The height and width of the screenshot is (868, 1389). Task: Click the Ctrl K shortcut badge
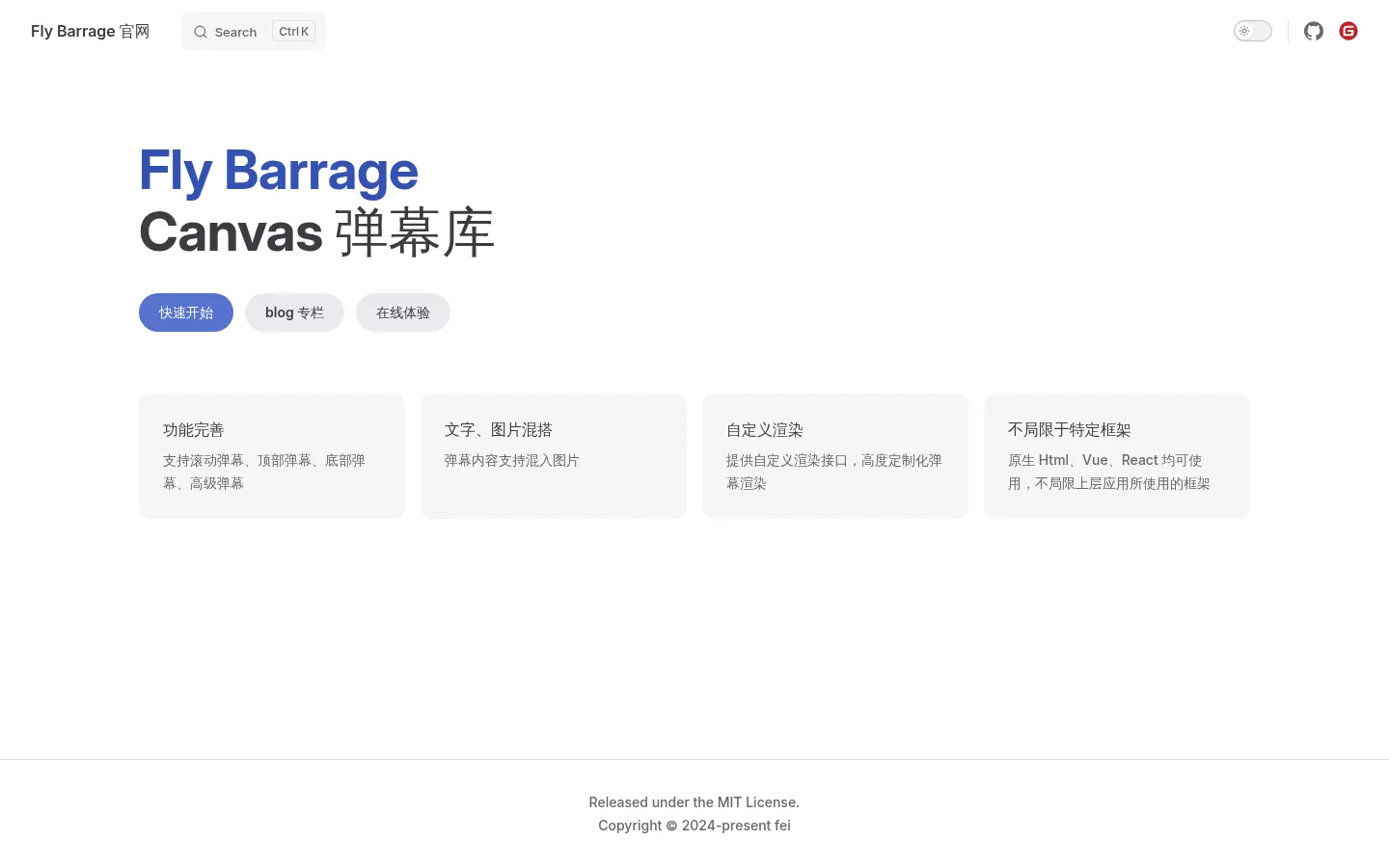294,31
